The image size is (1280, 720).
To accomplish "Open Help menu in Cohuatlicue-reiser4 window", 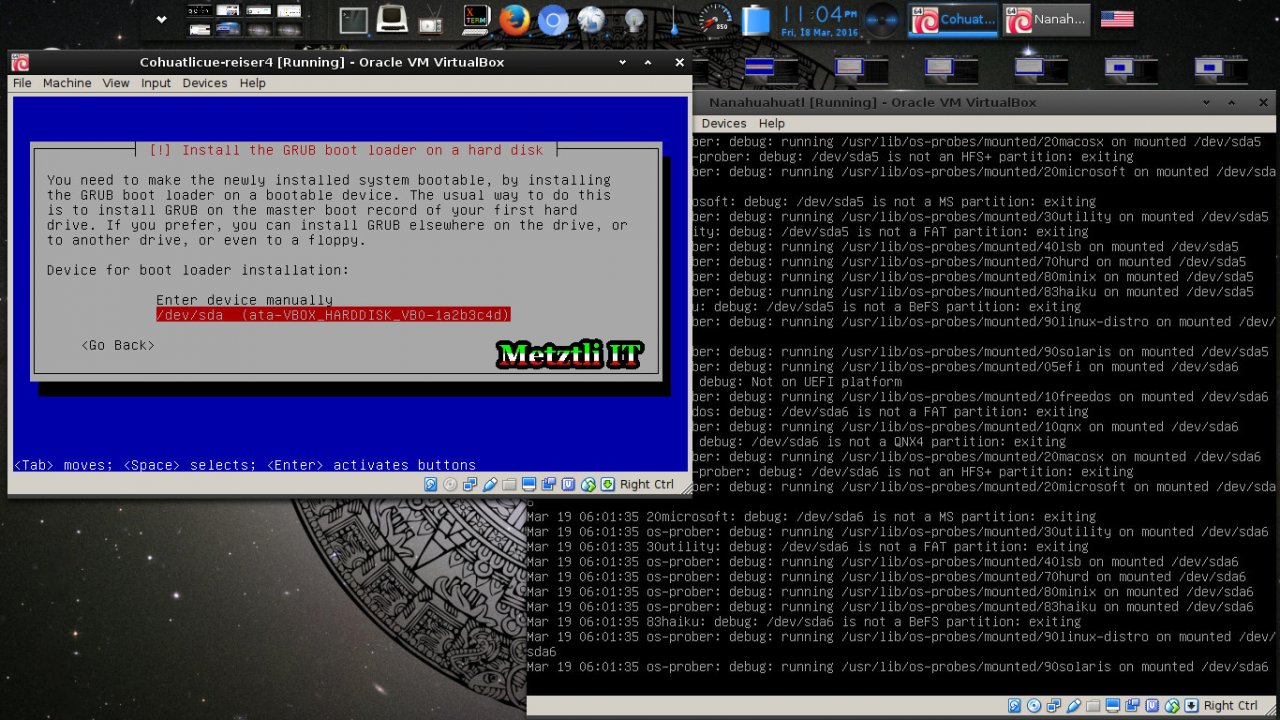I will point(252,83).
